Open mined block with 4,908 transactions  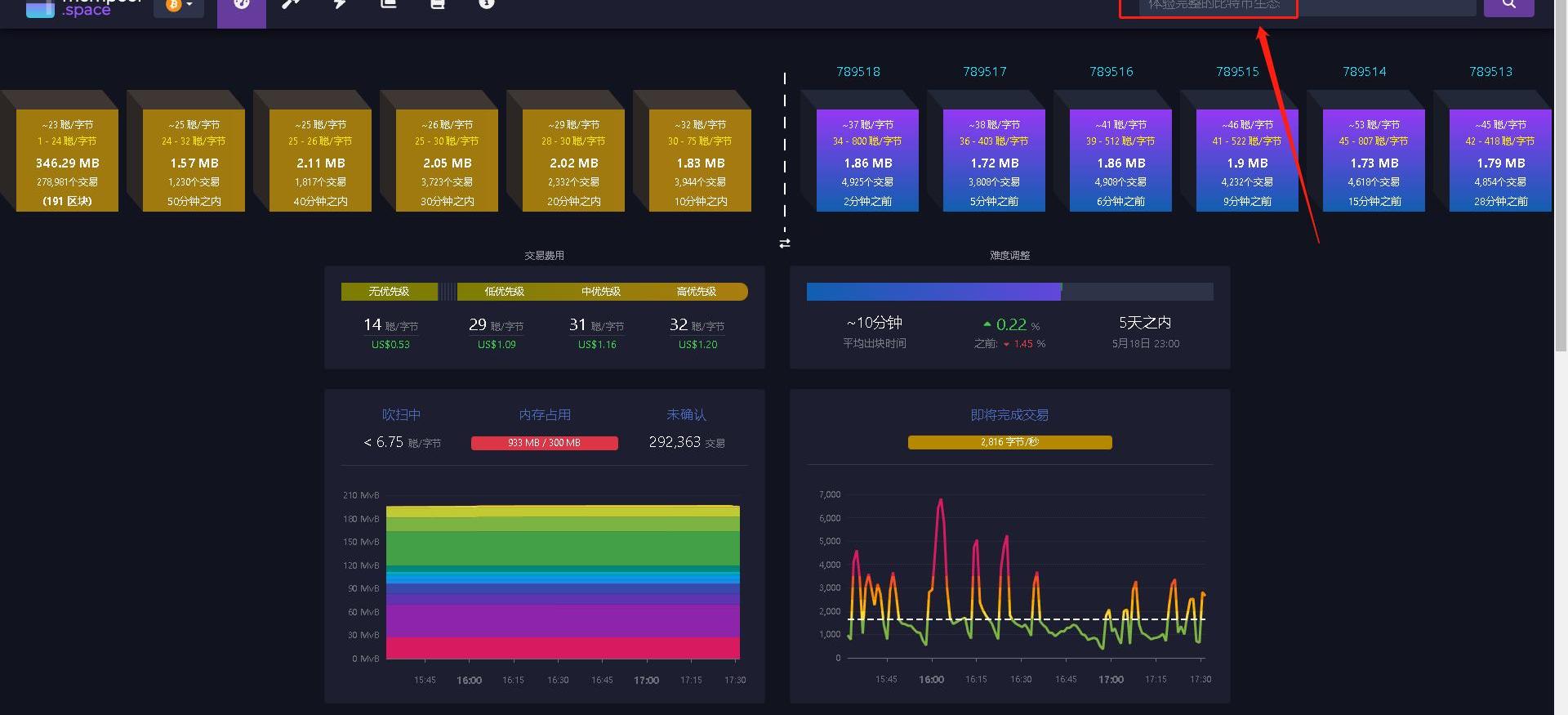(x=1120, y=161)
